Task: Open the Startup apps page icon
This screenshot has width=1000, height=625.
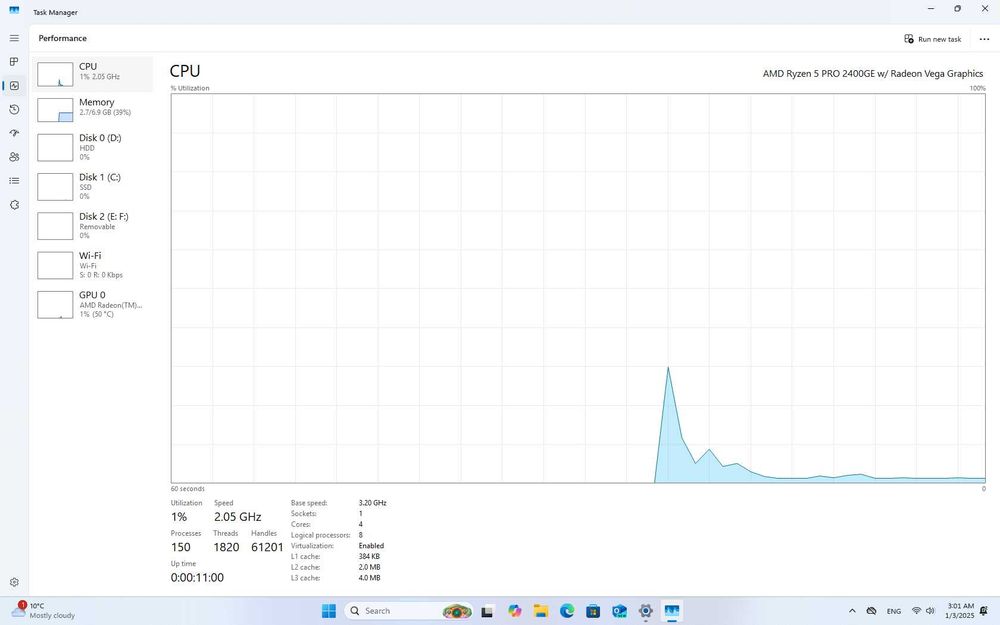Action: point(14,133)
